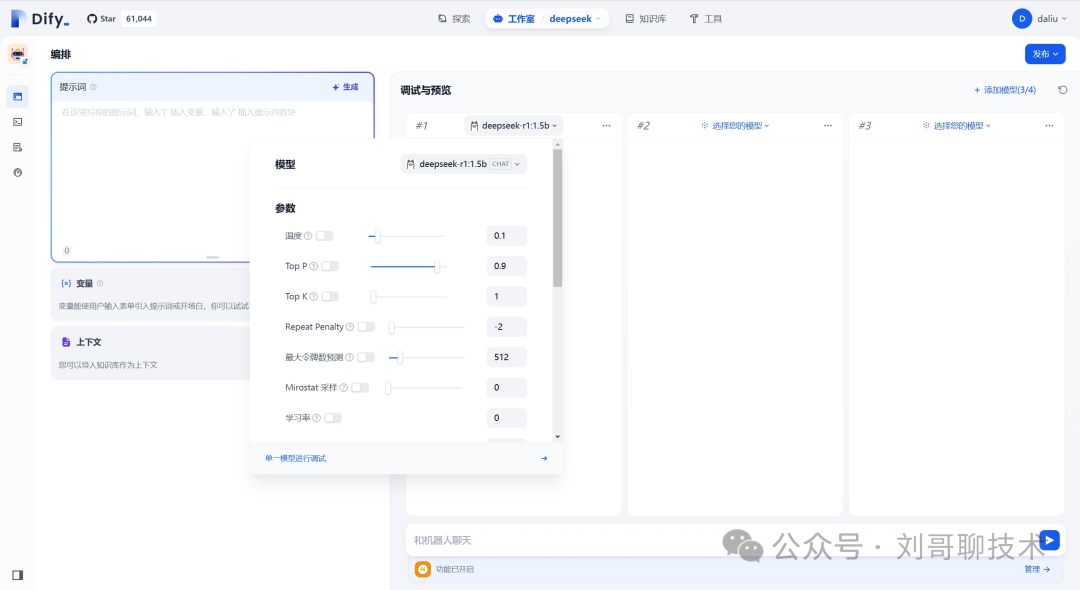Viewport: 1080px width, 590px height.
Task: Click the 最大令牌数预测 slider handle
Action: point(399,357)
